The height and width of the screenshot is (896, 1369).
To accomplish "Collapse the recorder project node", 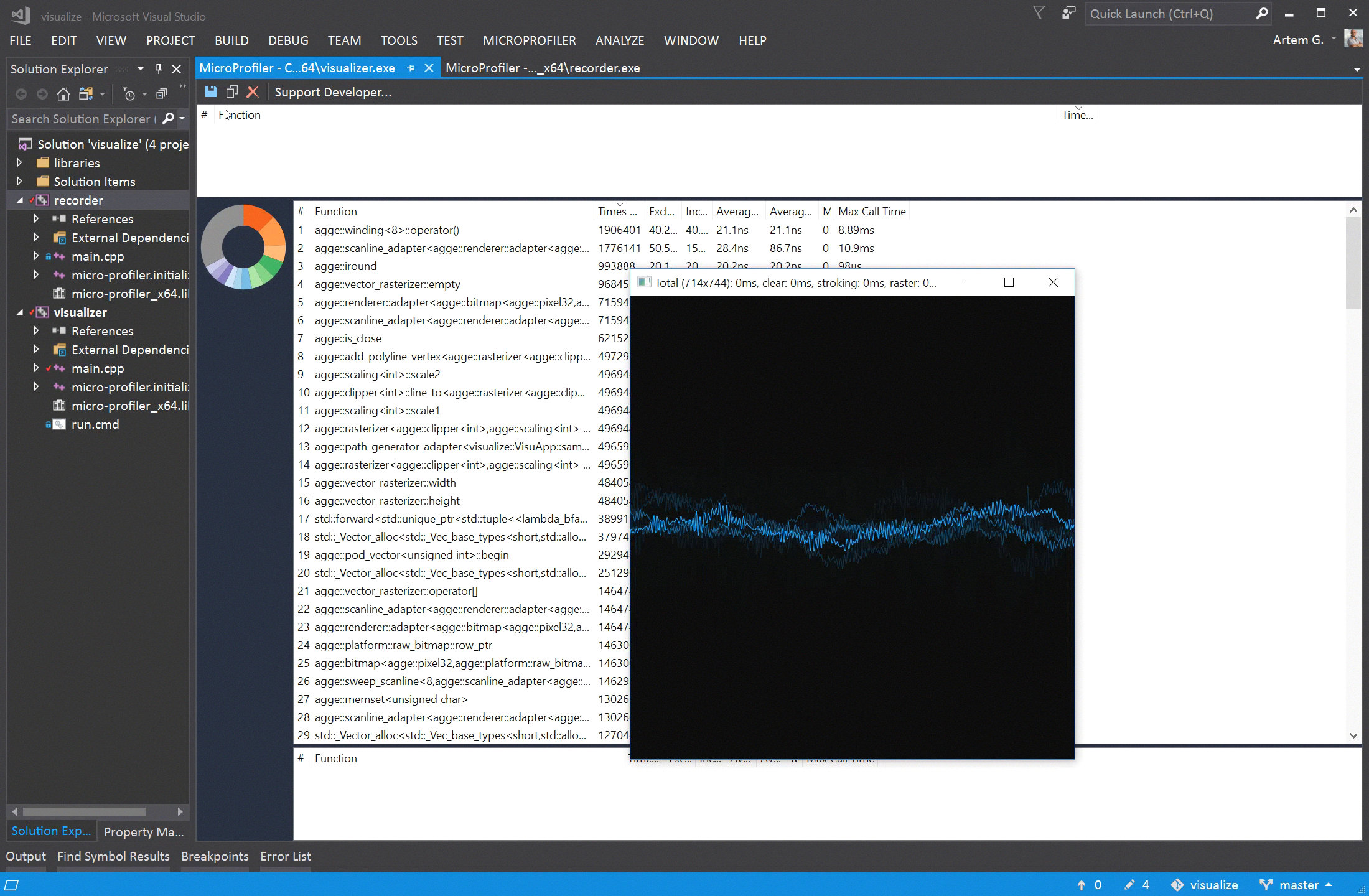I will tap(19, 200).
